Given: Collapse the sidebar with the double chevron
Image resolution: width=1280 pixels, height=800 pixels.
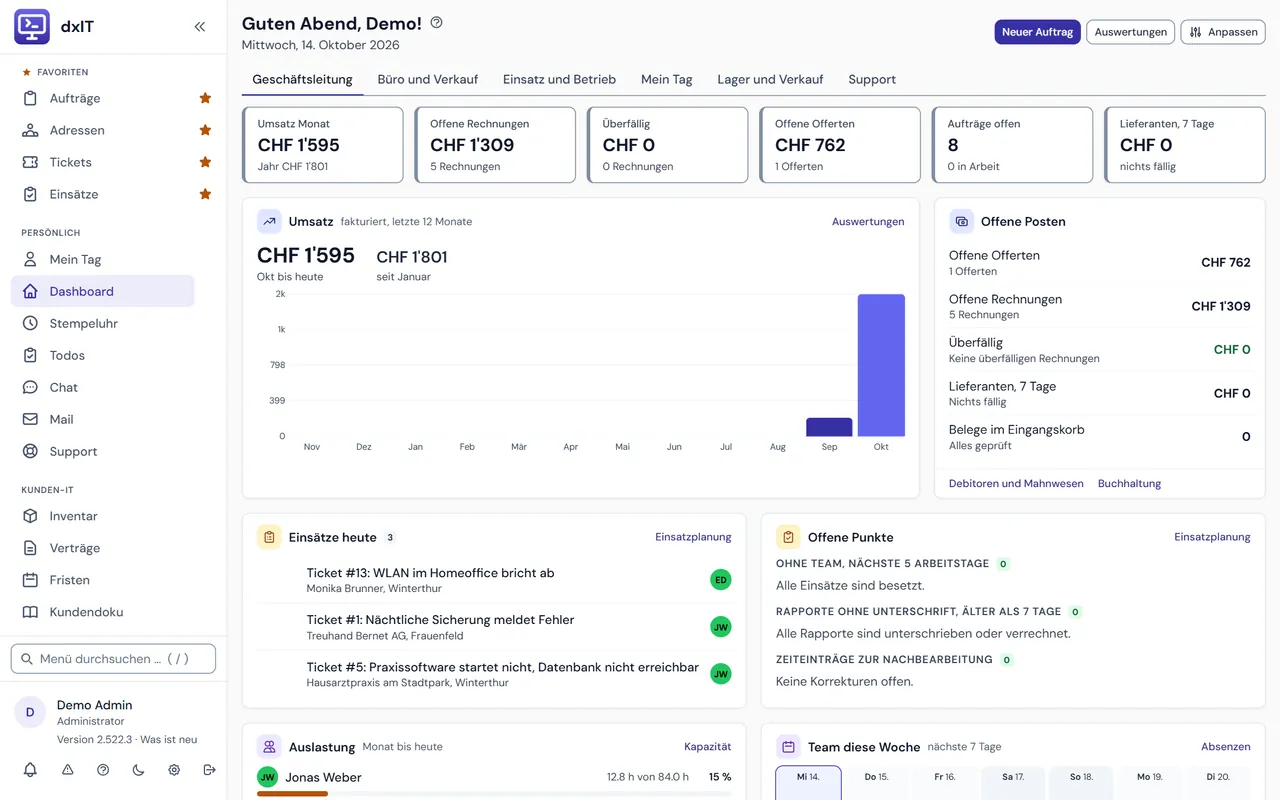Looking at the screenshot, I should click(x=200, y=27).
